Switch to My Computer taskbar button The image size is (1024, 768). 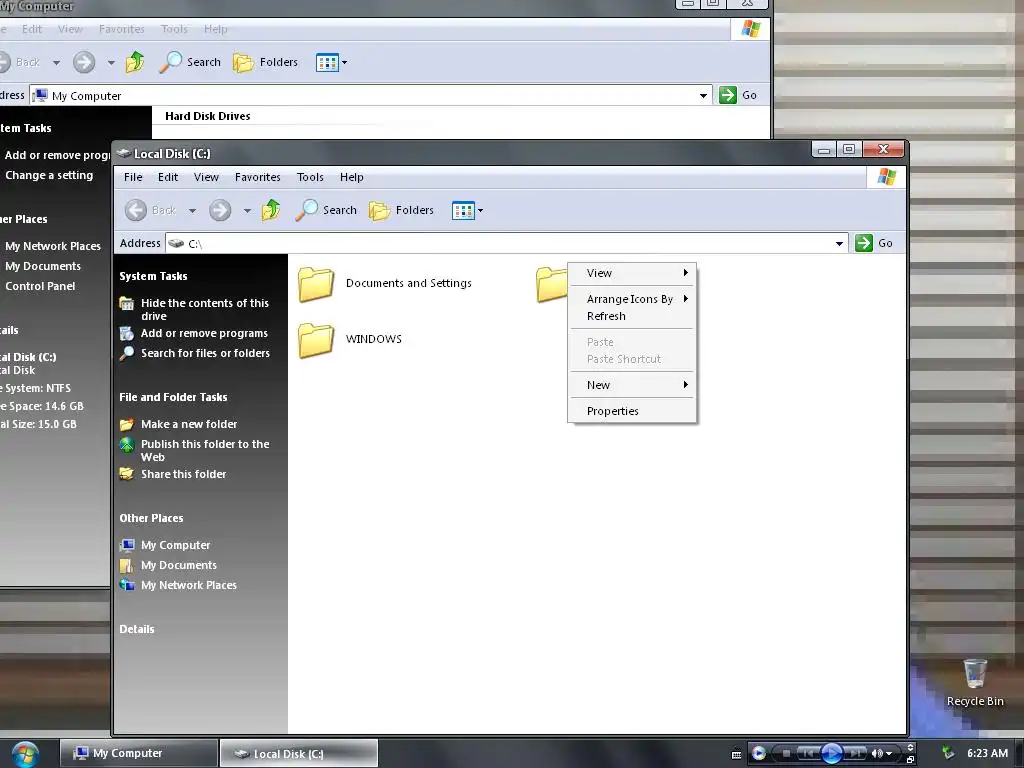(138, 754)
